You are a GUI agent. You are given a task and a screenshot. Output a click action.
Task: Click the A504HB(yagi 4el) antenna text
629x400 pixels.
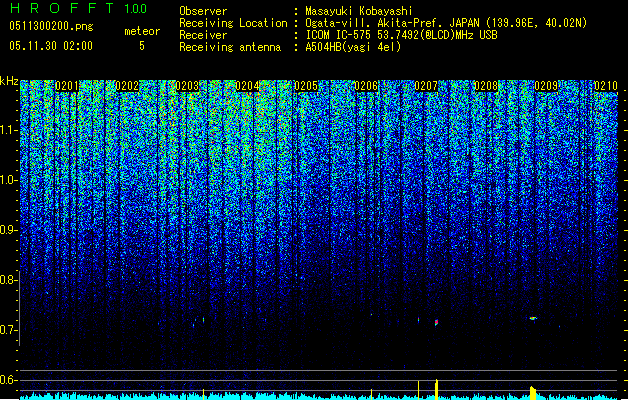pos(353,47)
